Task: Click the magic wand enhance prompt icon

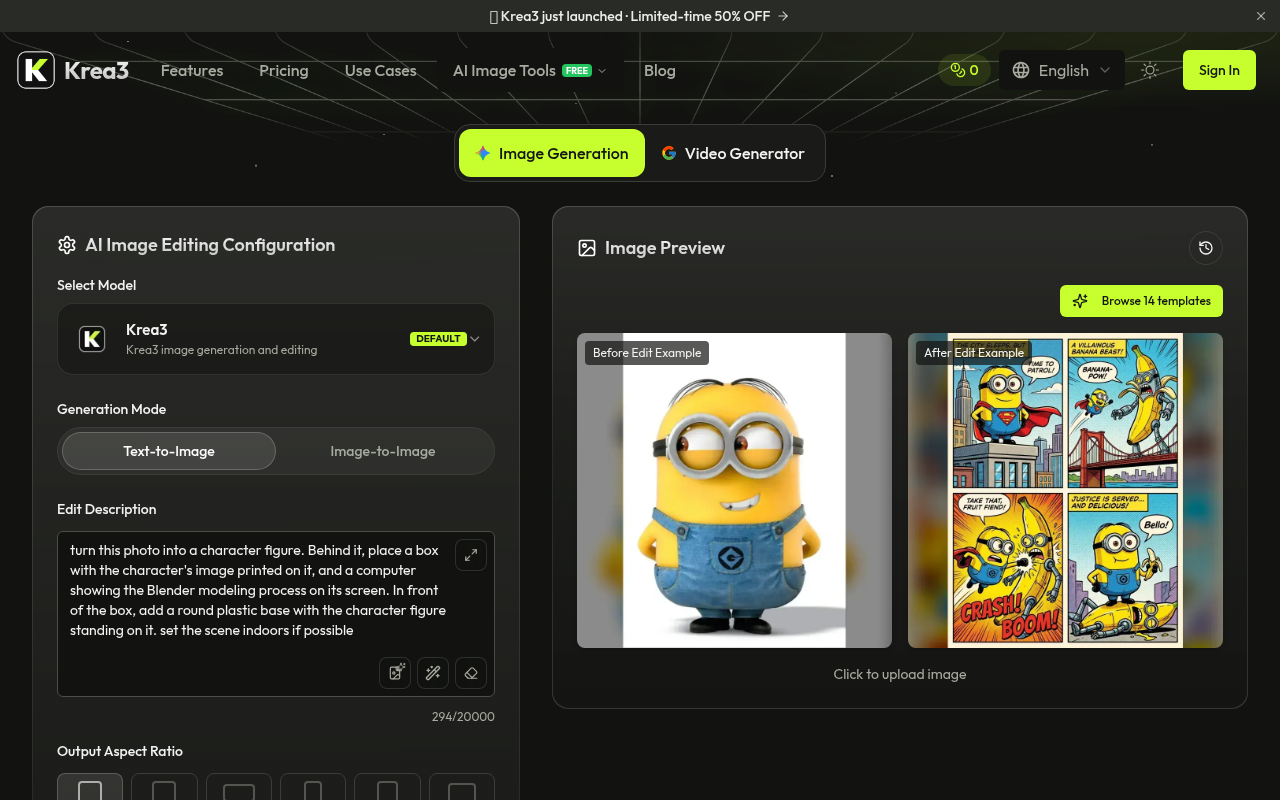Action: (433, 673)
